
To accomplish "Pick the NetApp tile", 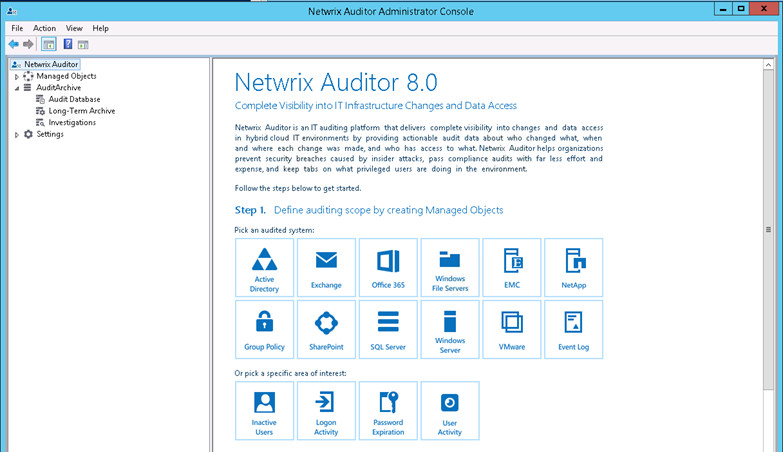I will point(574,268).
